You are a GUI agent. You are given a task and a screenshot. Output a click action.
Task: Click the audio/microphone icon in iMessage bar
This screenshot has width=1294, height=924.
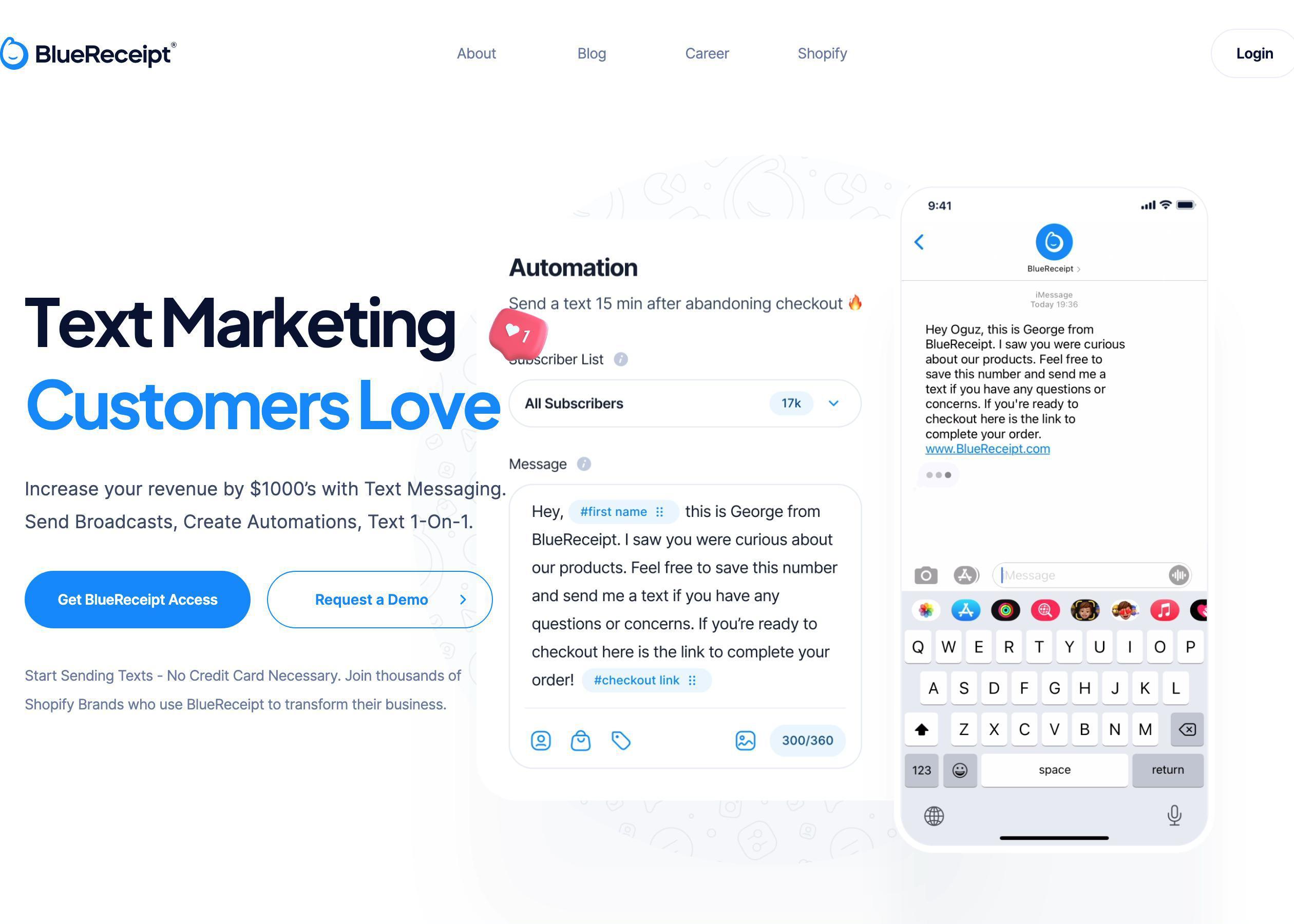1179,574
